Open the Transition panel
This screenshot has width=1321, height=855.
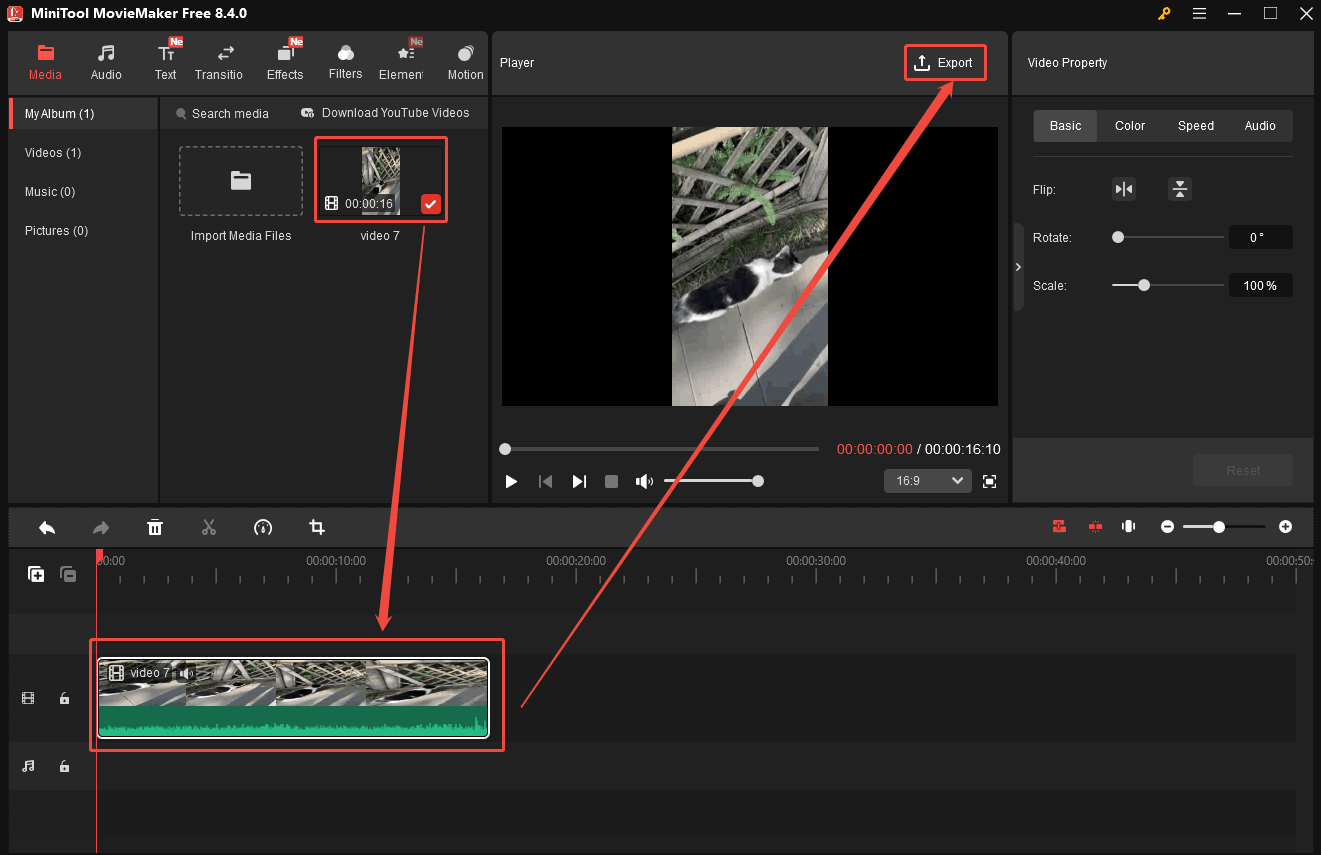click(x=219, y=60)
